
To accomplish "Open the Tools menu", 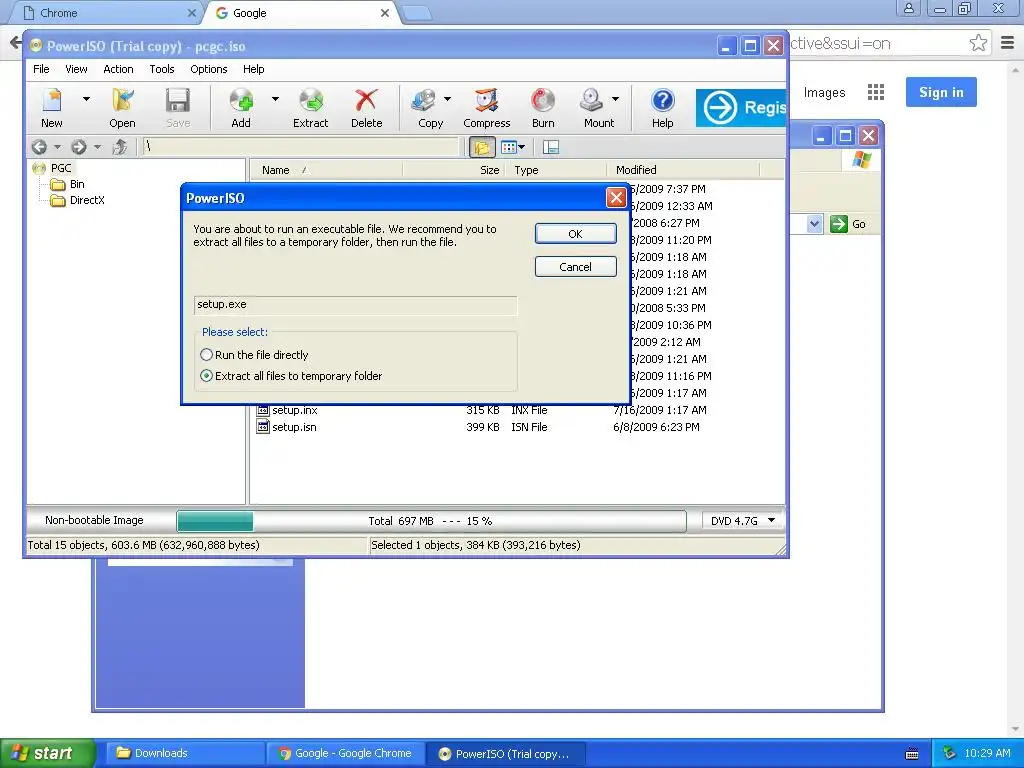I will tap(162, 69).
